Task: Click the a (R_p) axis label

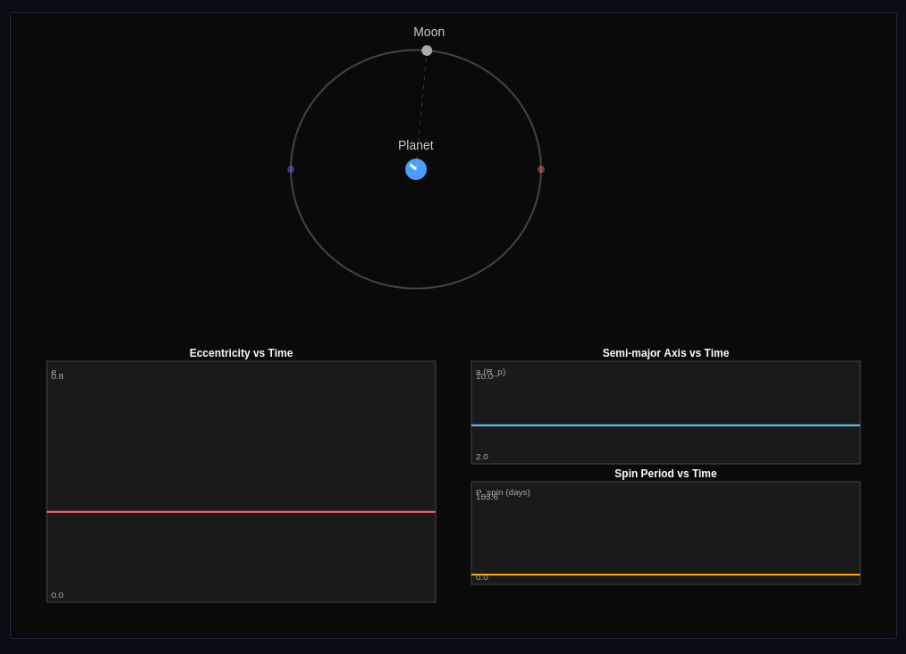Action: (491, 371)
